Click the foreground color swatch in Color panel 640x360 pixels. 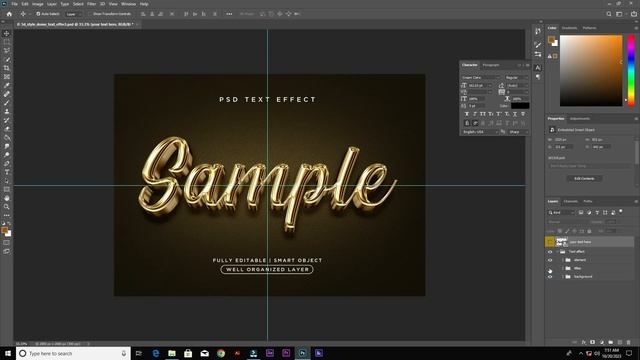tap(551, 40)
